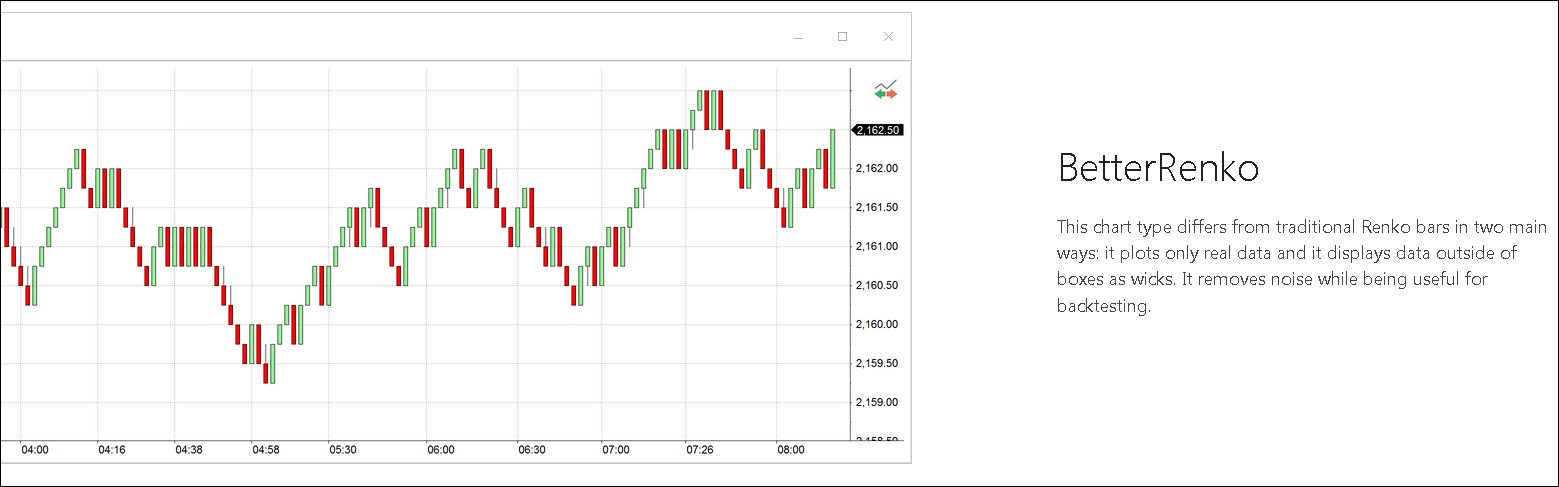Click the 2,159.00 price axis label
1559x487 pixels.
(x=877, y=402)
